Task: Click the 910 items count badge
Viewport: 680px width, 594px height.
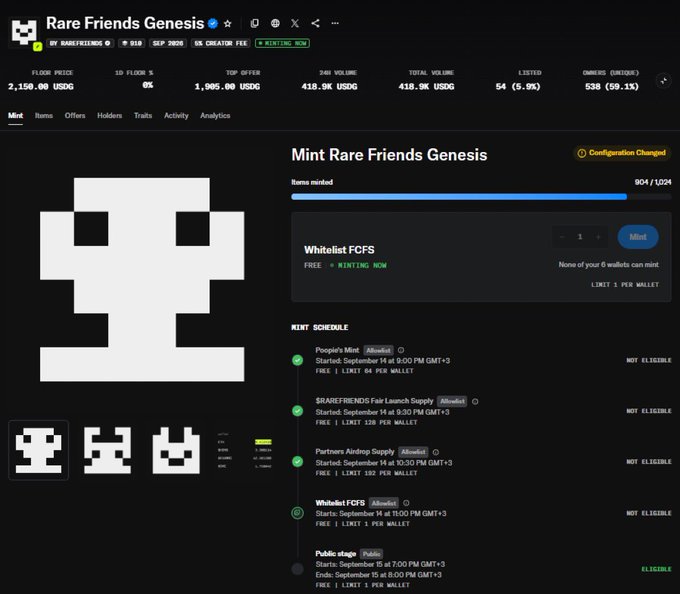Action: [132, 43]
